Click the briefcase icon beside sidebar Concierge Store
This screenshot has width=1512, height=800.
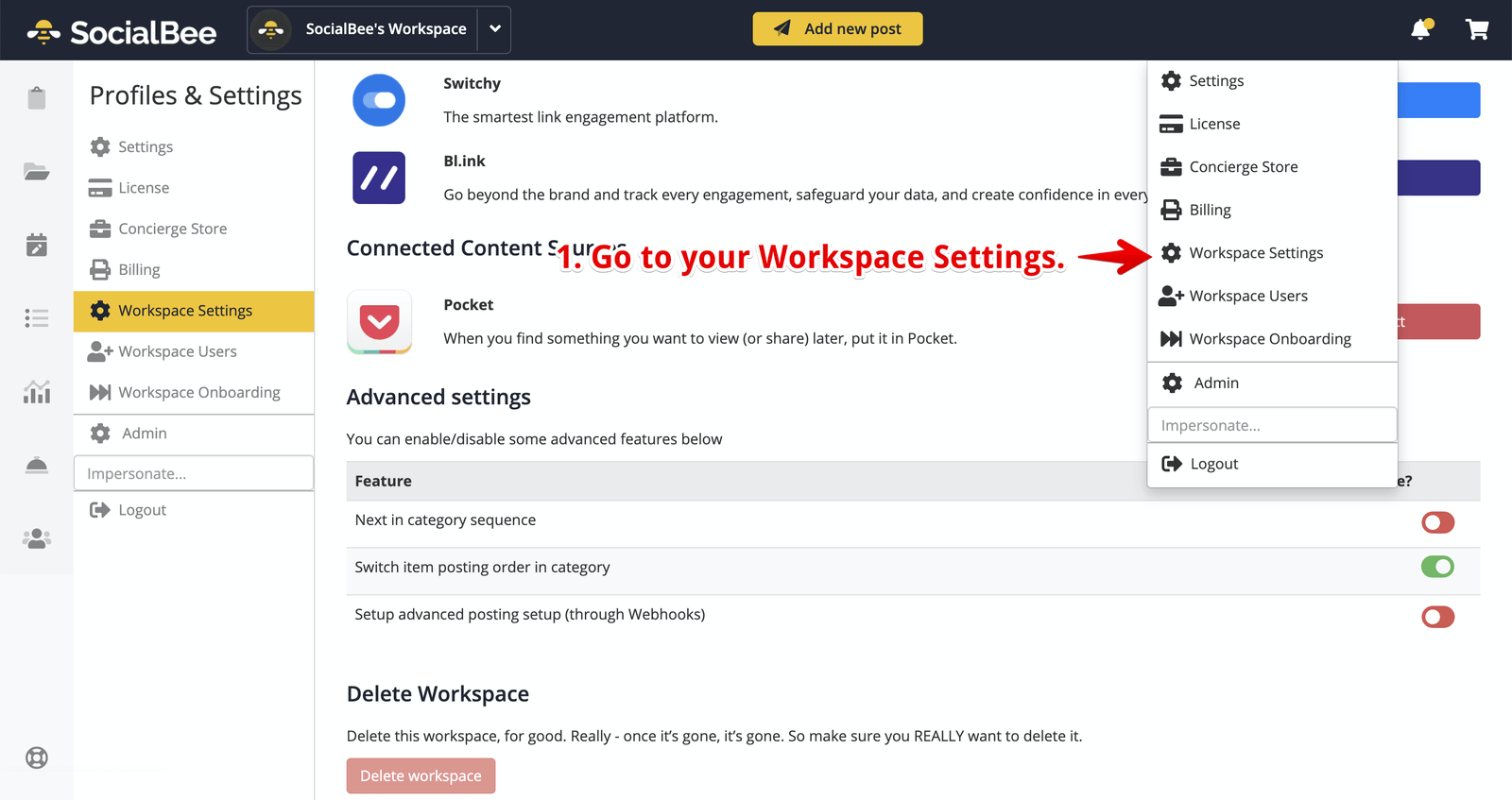tap(100, 229)
